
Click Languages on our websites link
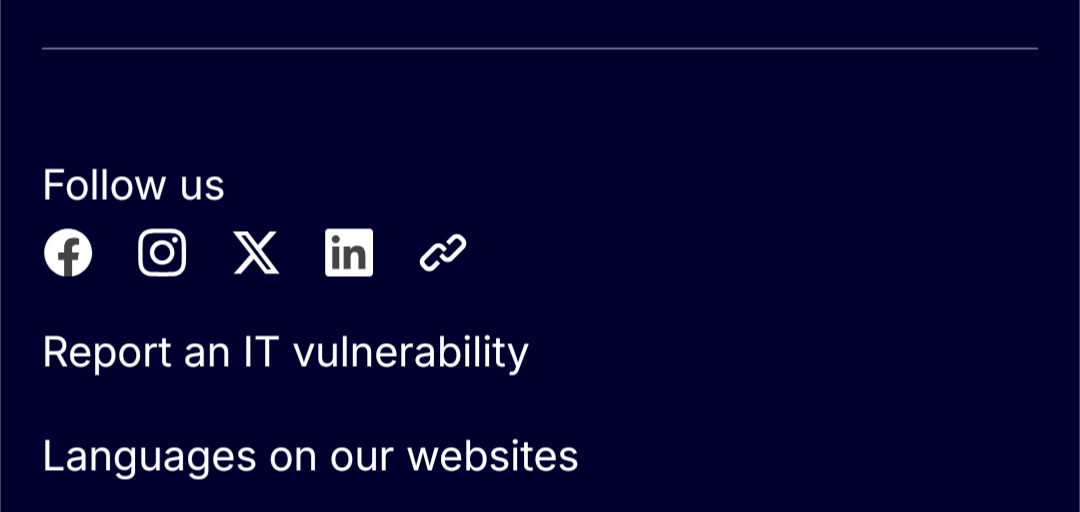tap(310, 456)
